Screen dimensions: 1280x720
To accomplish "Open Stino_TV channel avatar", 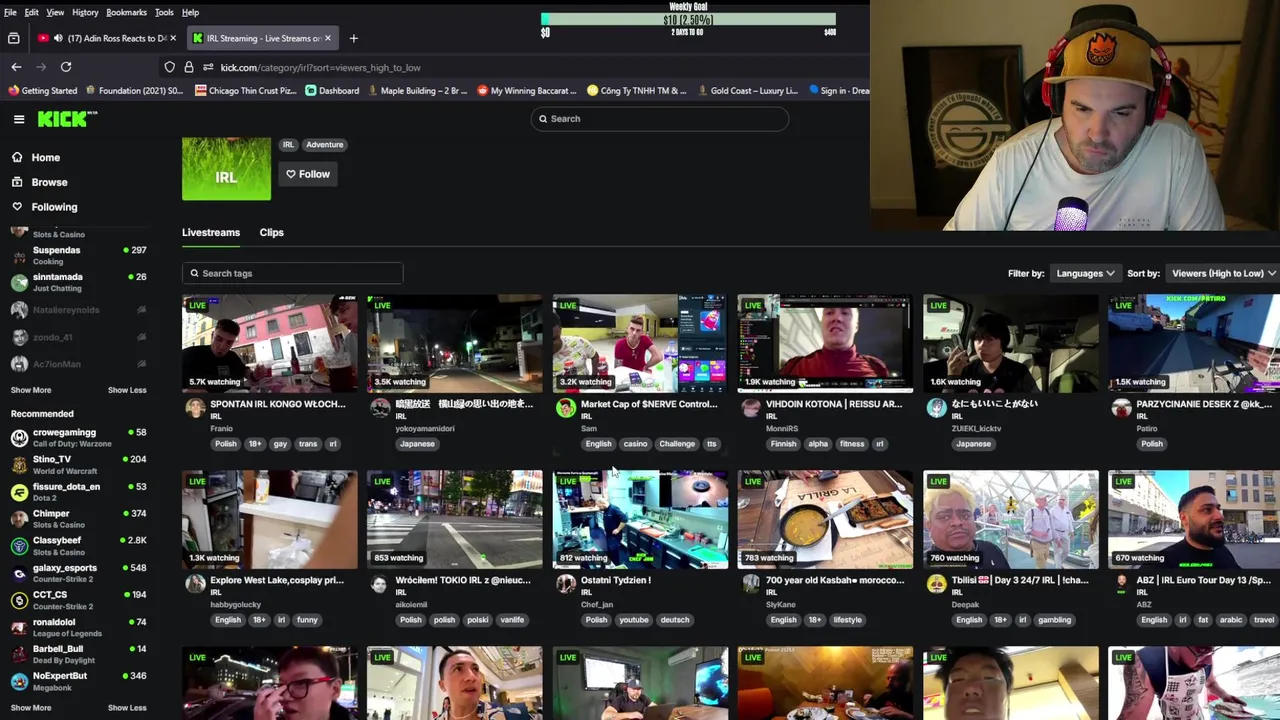I will pos(19,464).
